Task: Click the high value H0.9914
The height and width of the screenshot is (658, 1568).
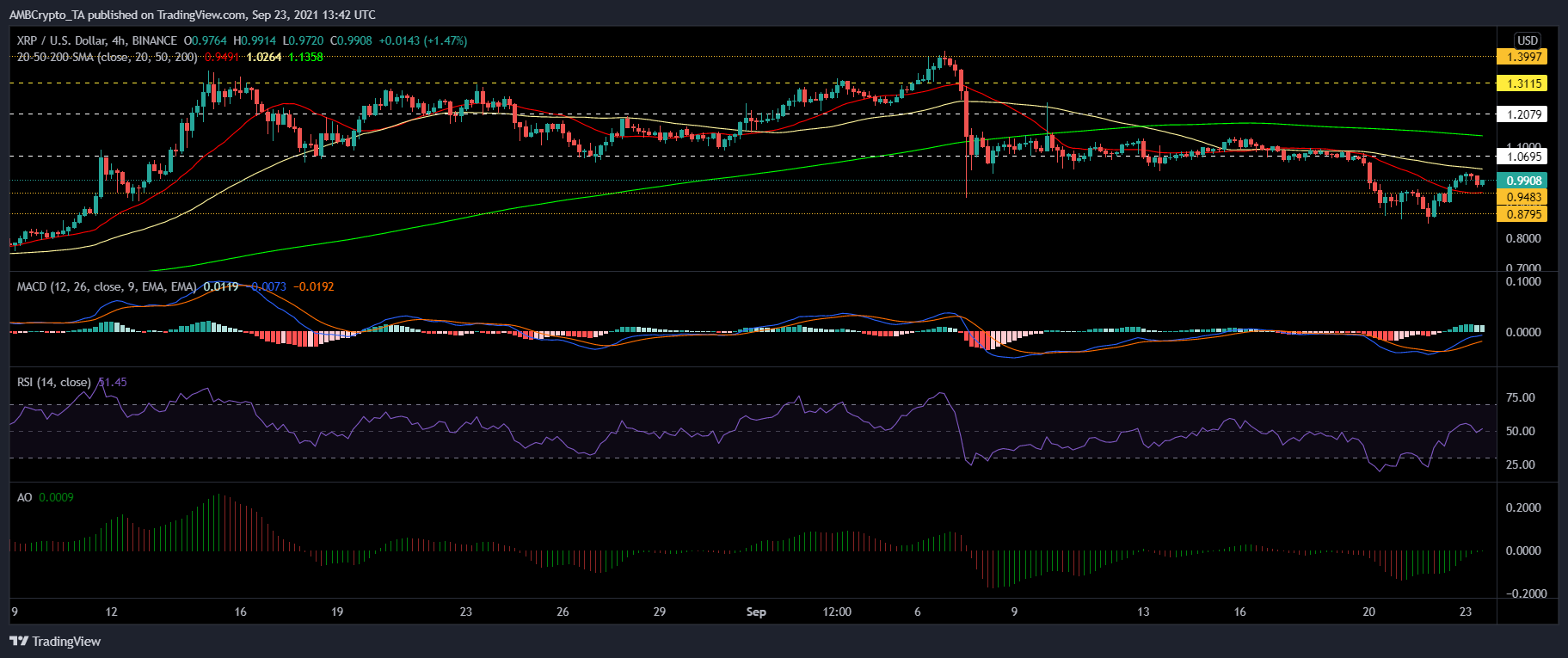Action: (255, 40)
